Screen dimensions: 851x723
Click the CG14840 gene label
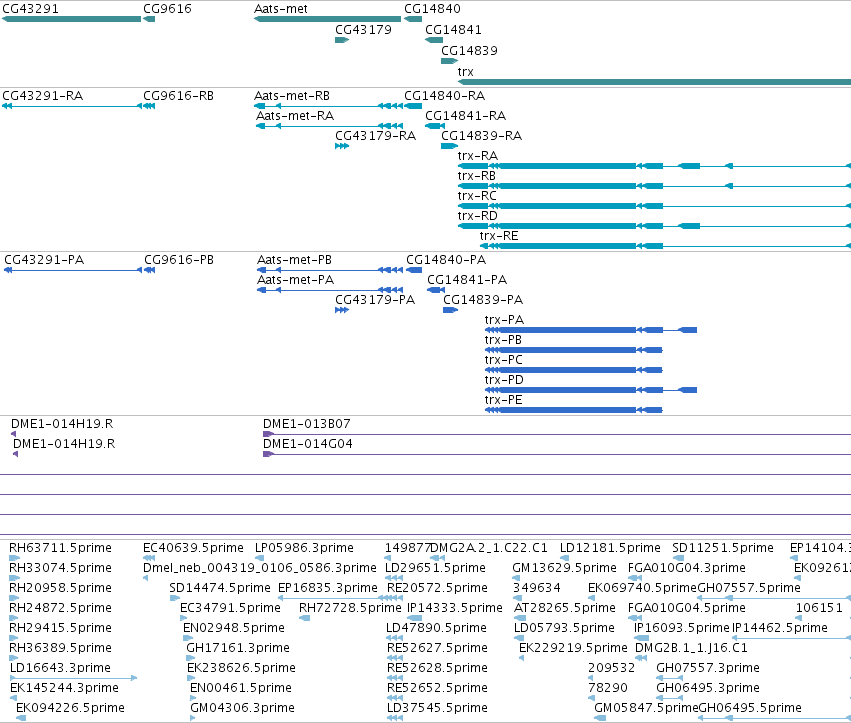pyautogui.click(x=432, y=9)
